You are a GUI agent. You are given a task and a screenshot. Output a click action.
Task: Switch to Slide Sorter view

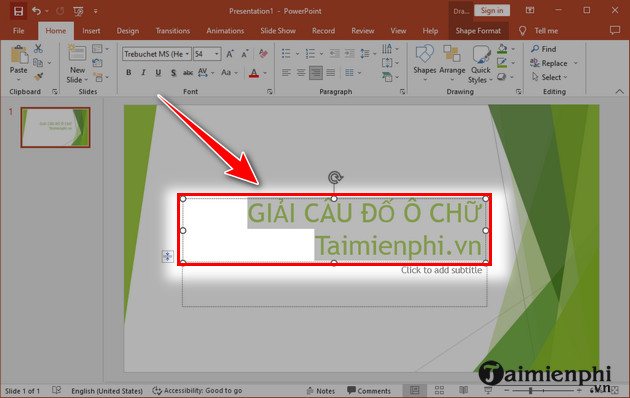click(439, 390)
